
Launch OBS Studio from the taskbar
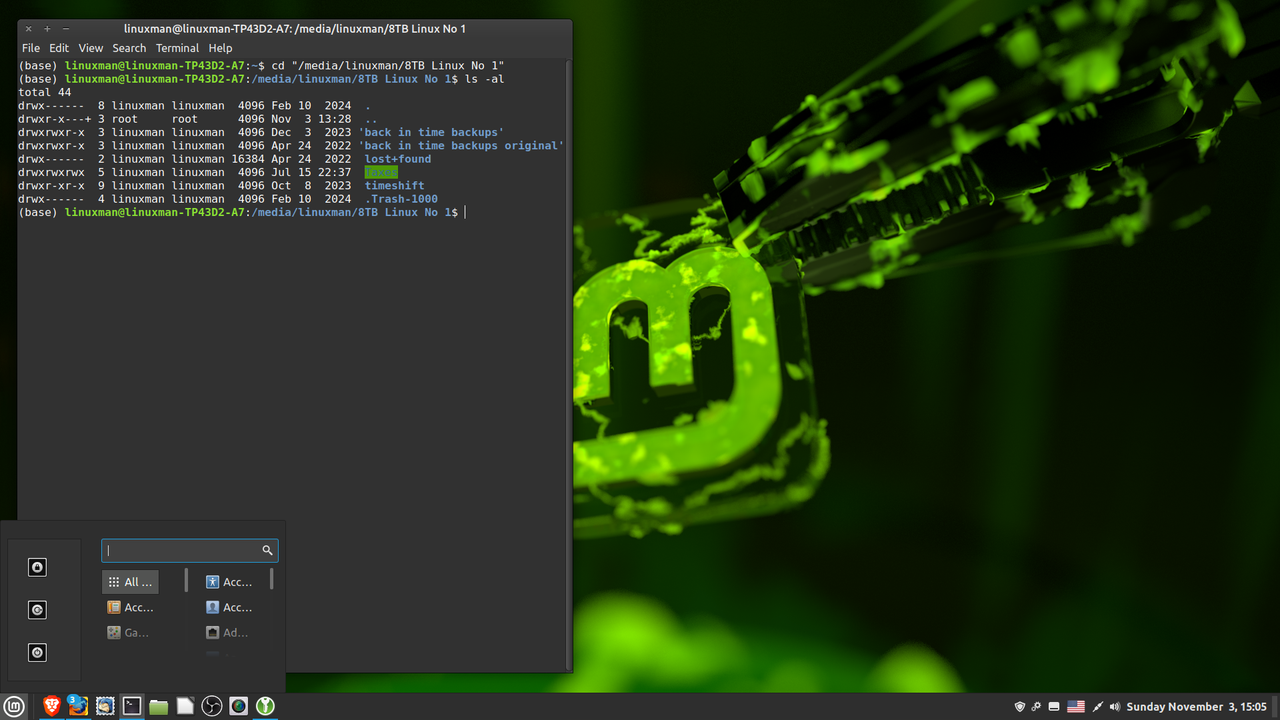point(212,706)
